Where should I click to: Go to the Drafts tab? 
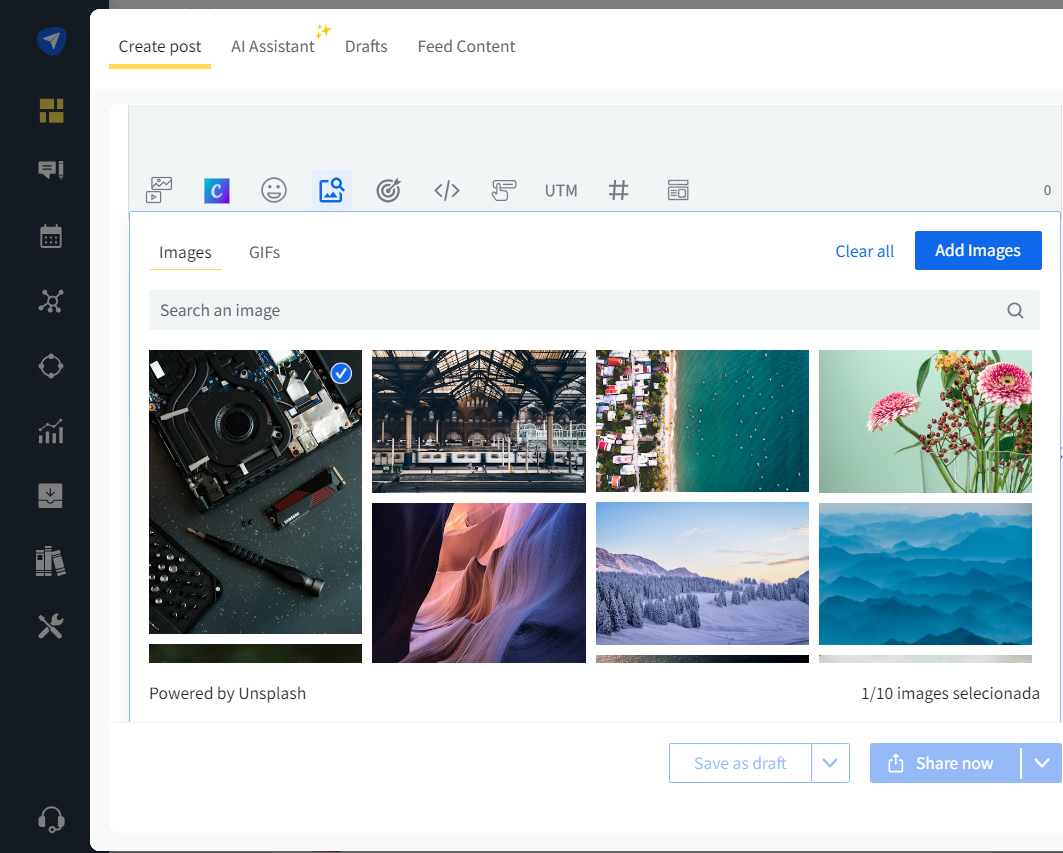[x=366, y=46]
